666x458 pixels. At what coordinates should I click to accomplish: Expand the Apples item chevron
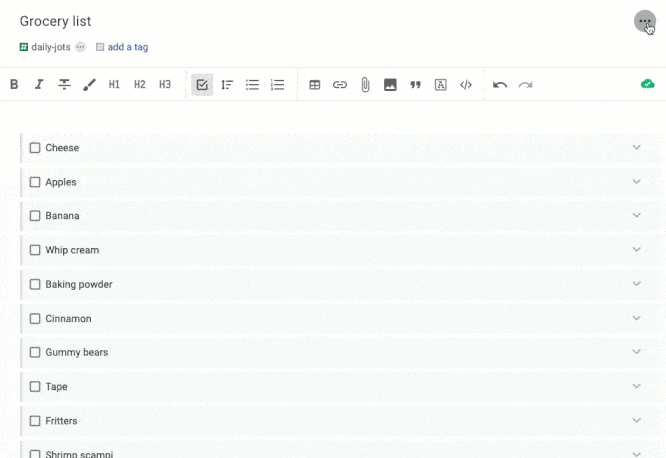click(636, 181)
